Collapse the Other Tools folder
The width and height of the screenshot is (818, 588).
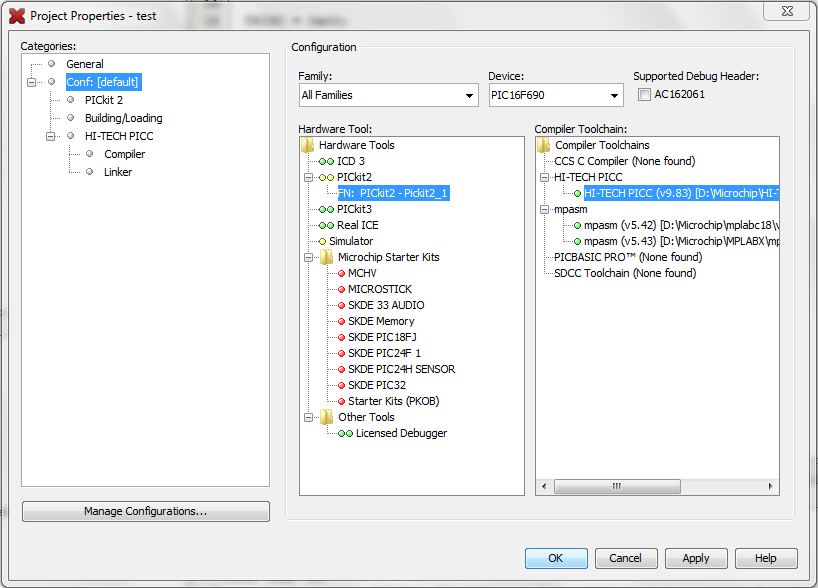(308, 417)
